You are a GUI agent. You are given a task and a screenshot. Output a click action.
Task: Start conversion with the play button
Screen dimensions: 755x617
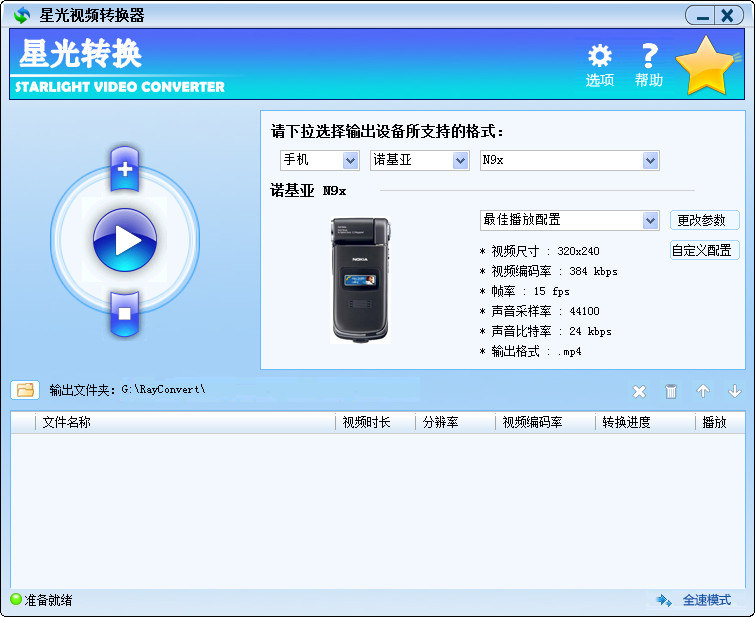(x=125, y=240)
